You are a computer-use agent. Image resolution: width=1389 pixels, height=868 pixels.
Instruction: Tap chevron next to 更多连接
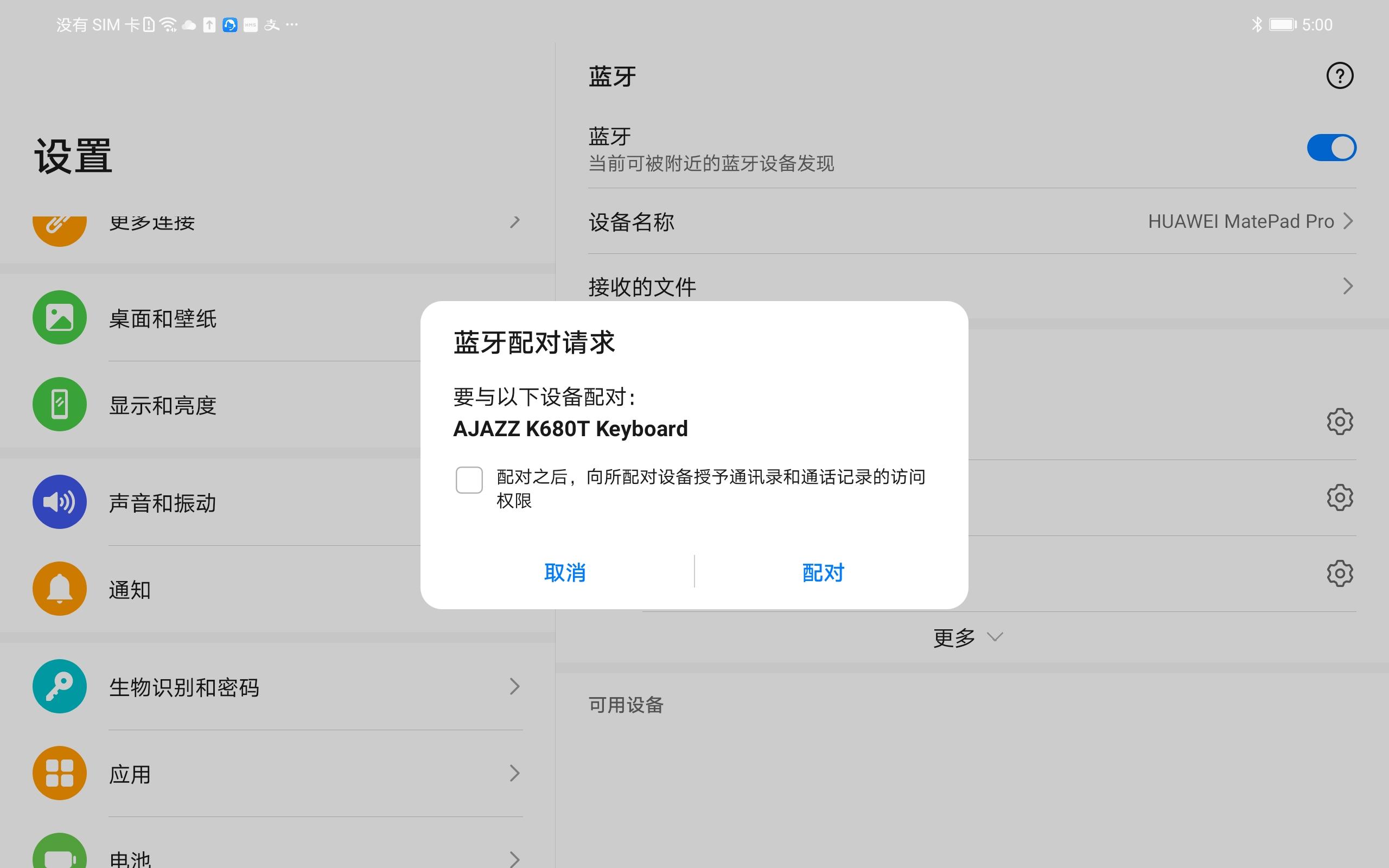(x=515, y=221)
